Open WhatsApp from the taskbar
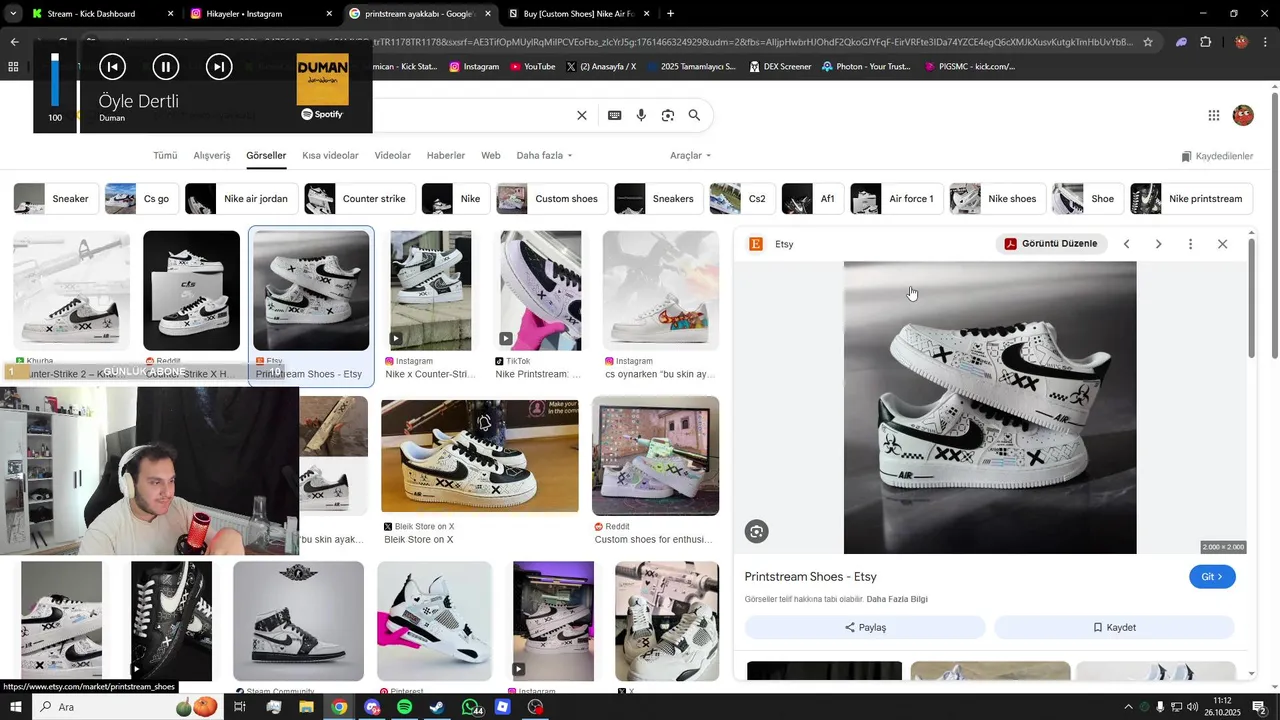Viewport: 1280px width, 720px height. [x=470, y=707]
